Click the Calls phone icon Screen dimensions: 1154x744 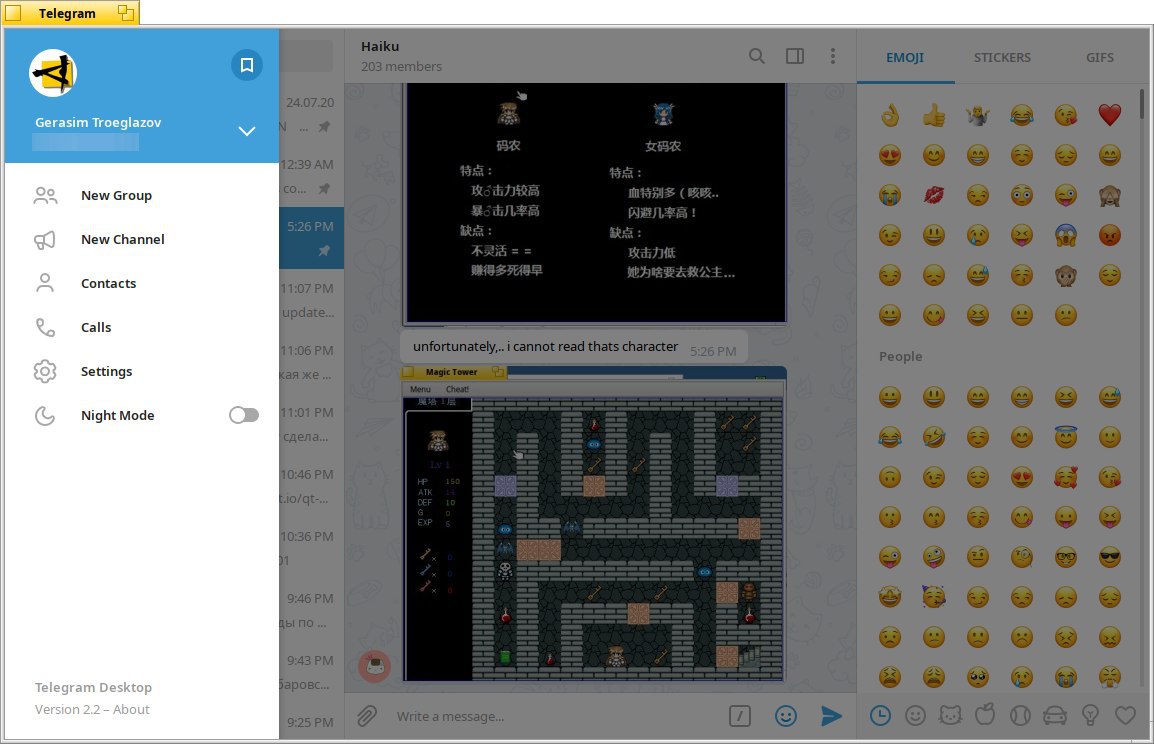pyautogui.click(x=45, y=327)
